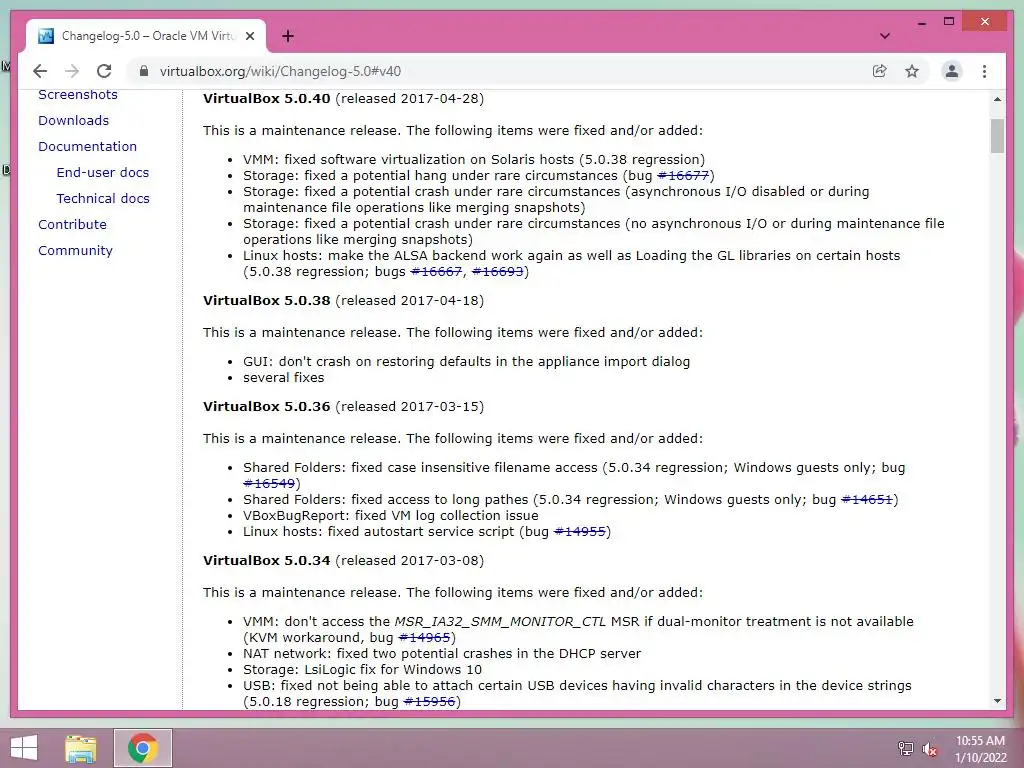Open bug #14965 link

(424, 637)
